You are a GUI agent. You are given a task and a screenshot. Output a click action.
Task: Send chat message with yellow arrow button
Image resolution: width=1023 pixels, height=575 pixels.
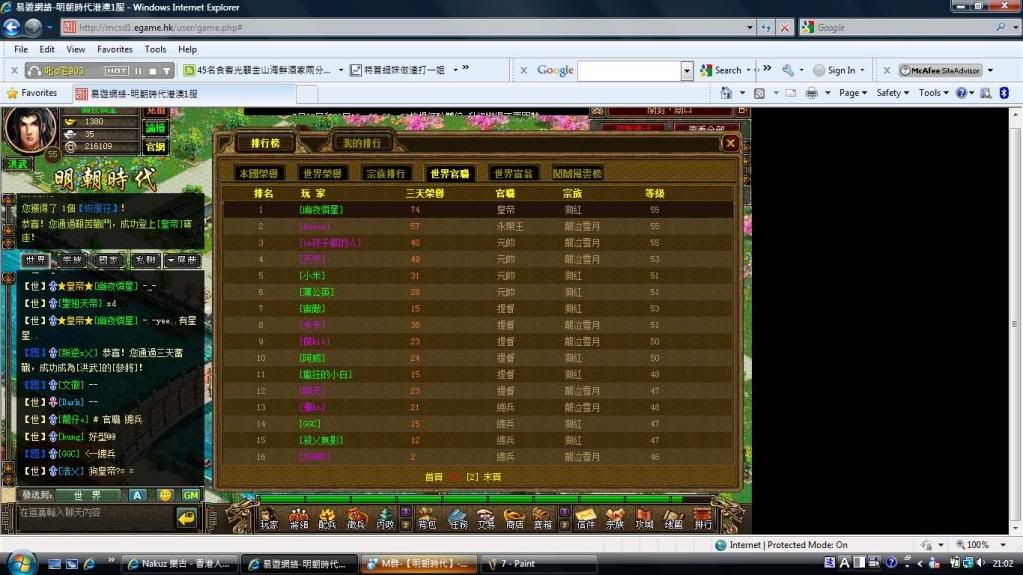click(187, 516)
